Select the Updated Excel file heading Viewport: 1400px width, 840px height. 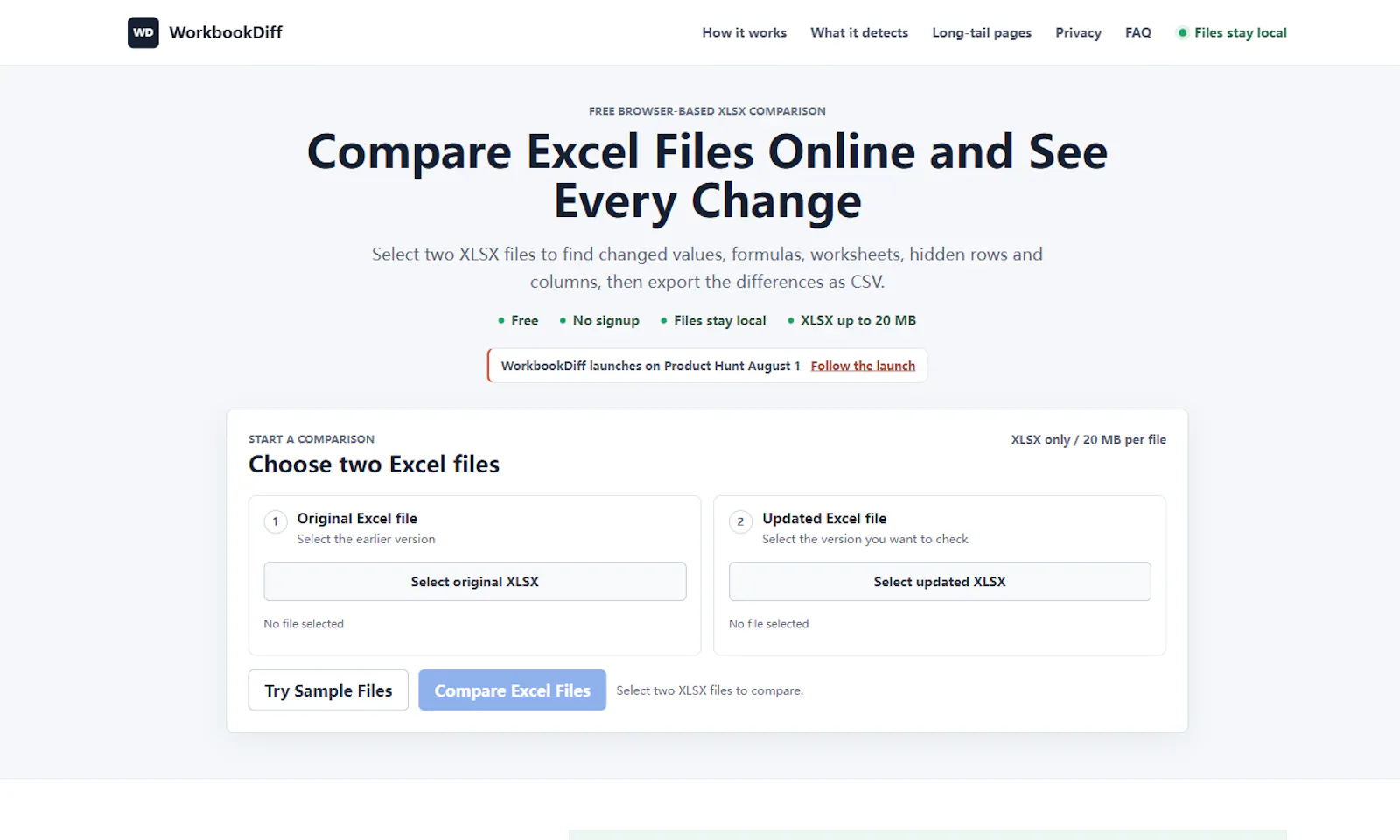point(824,518)
